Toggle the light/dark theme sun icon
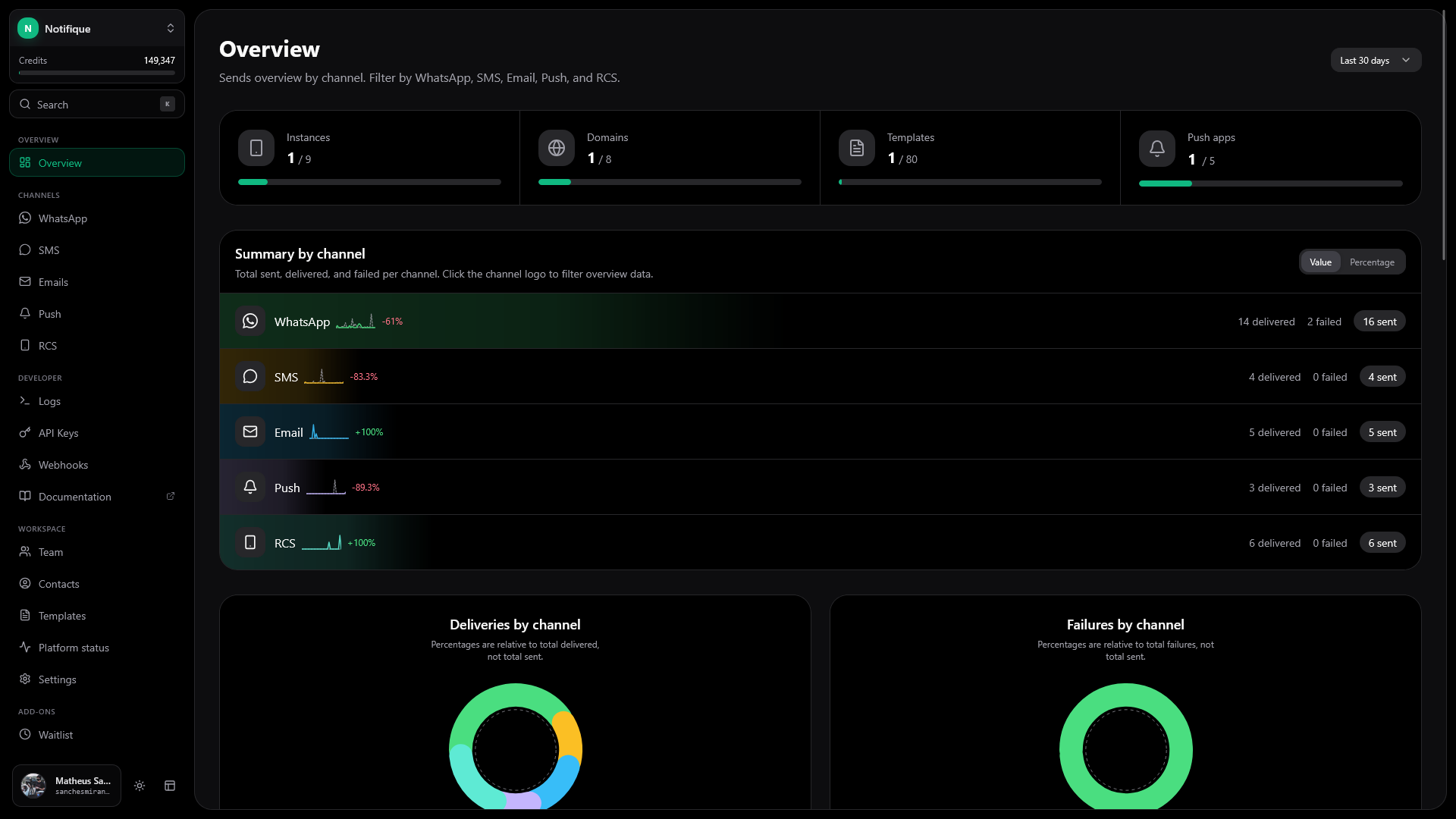 coord(140,786)
